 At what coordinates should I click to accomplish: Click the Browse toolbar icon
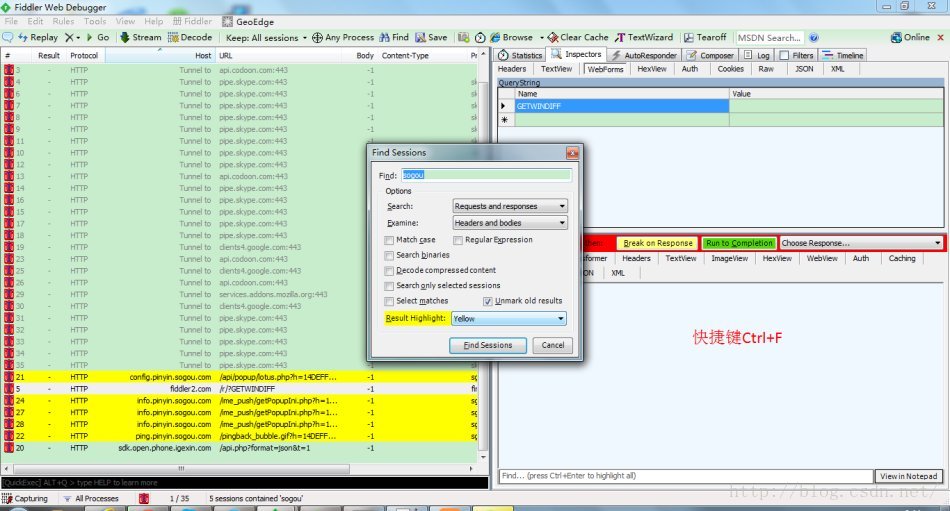(495, 38)
